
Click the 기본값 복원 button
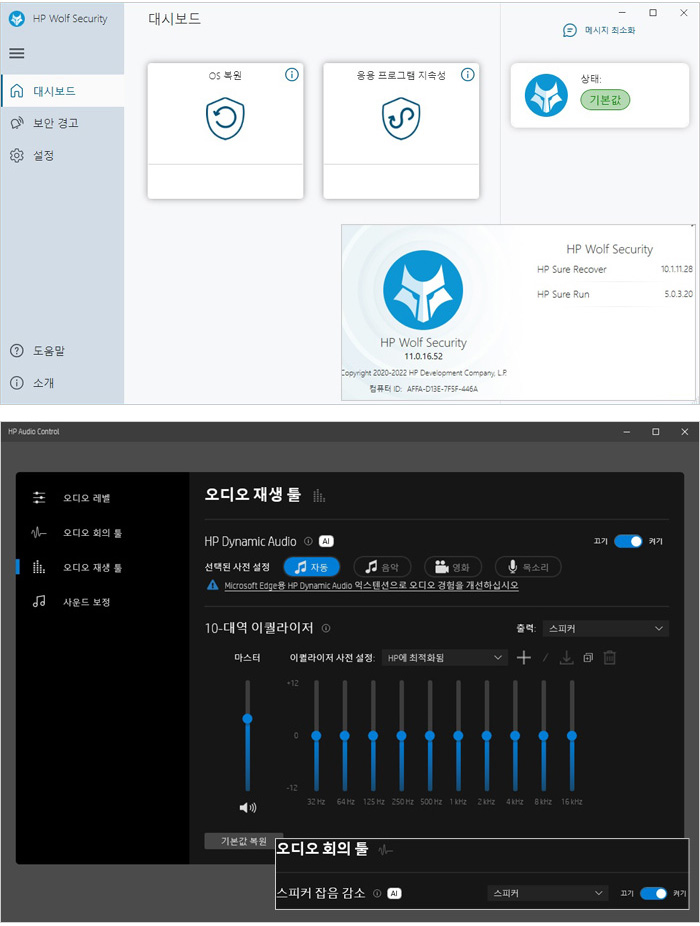243,841
